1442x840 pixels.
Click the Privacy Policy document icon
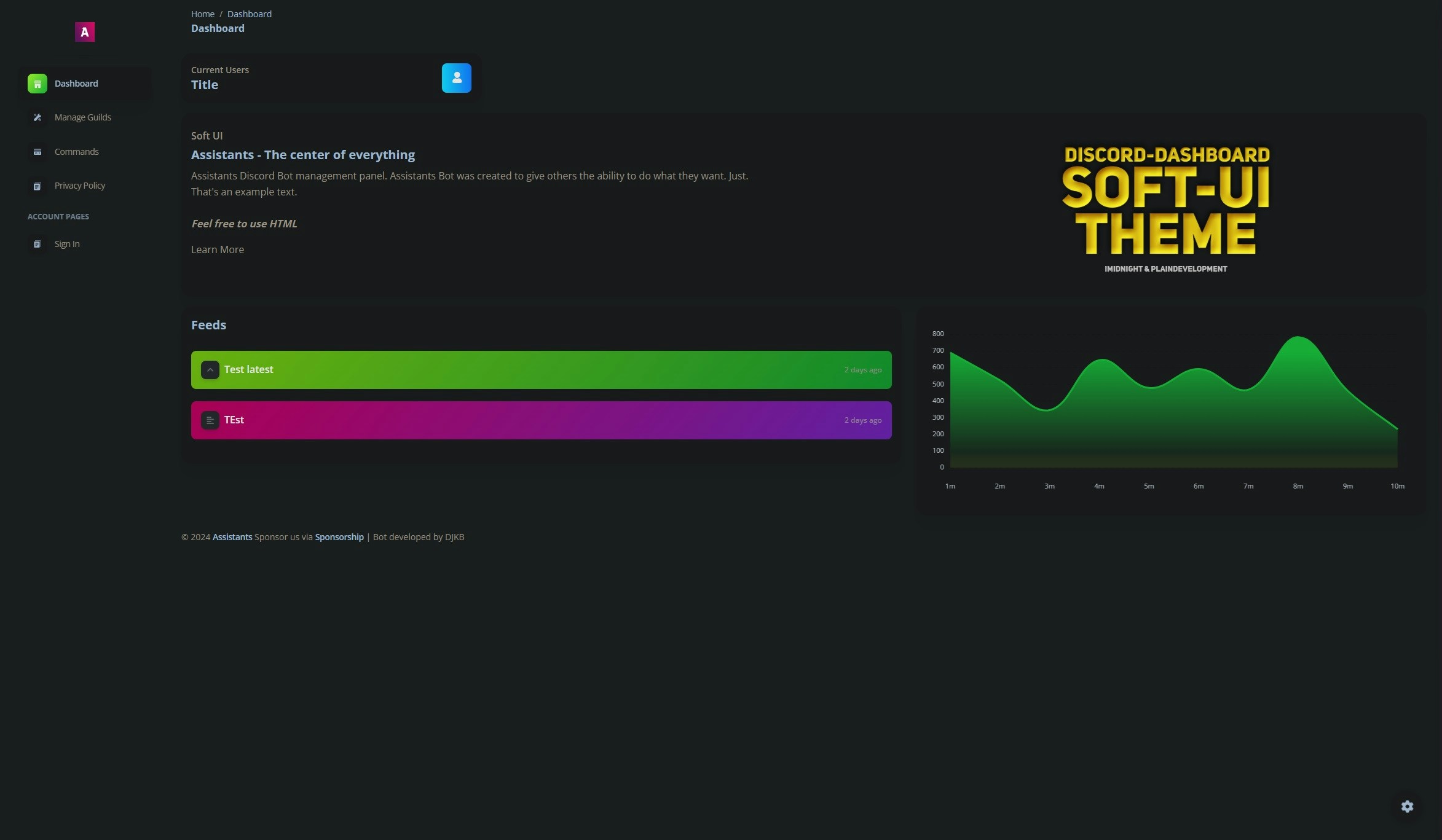[37, 186]
